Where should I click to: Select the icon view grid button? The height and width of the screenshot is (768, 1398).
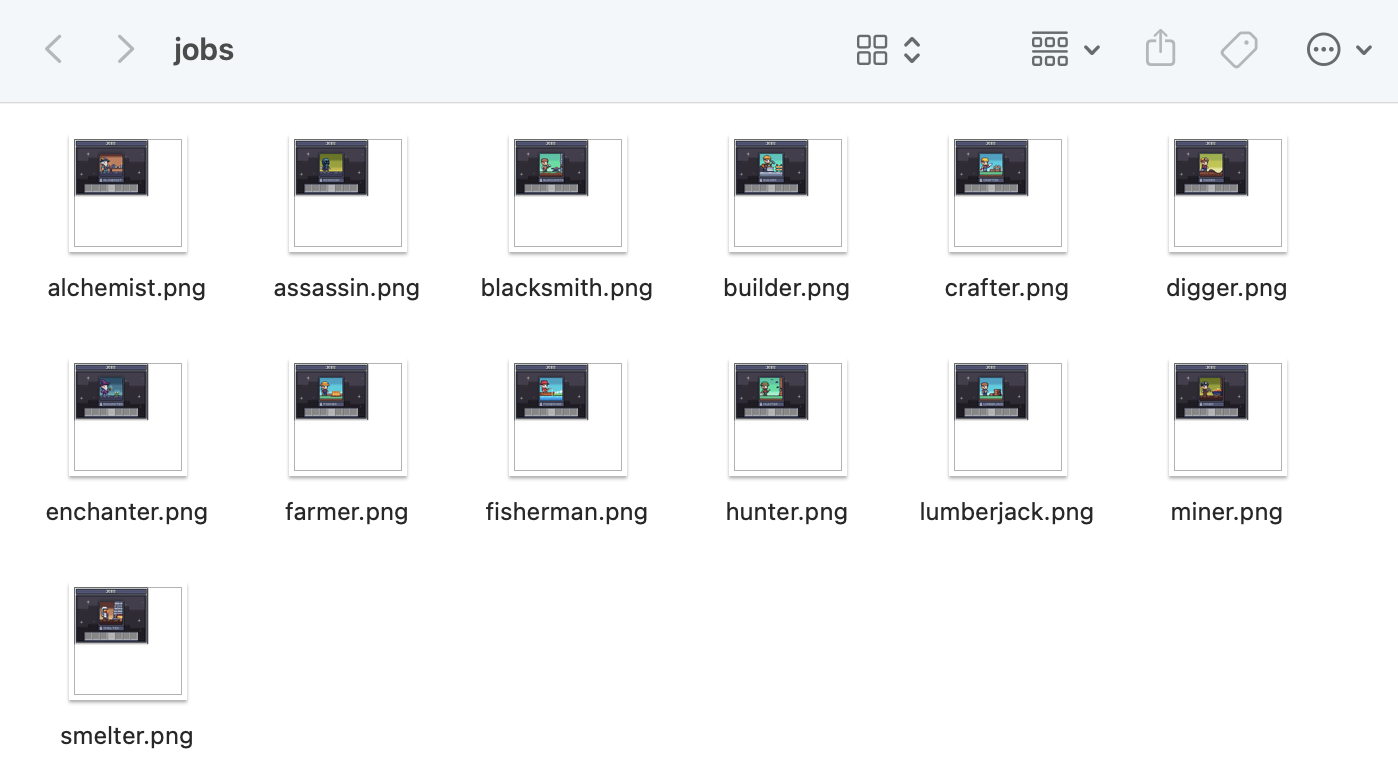click(x=872, y=49)
